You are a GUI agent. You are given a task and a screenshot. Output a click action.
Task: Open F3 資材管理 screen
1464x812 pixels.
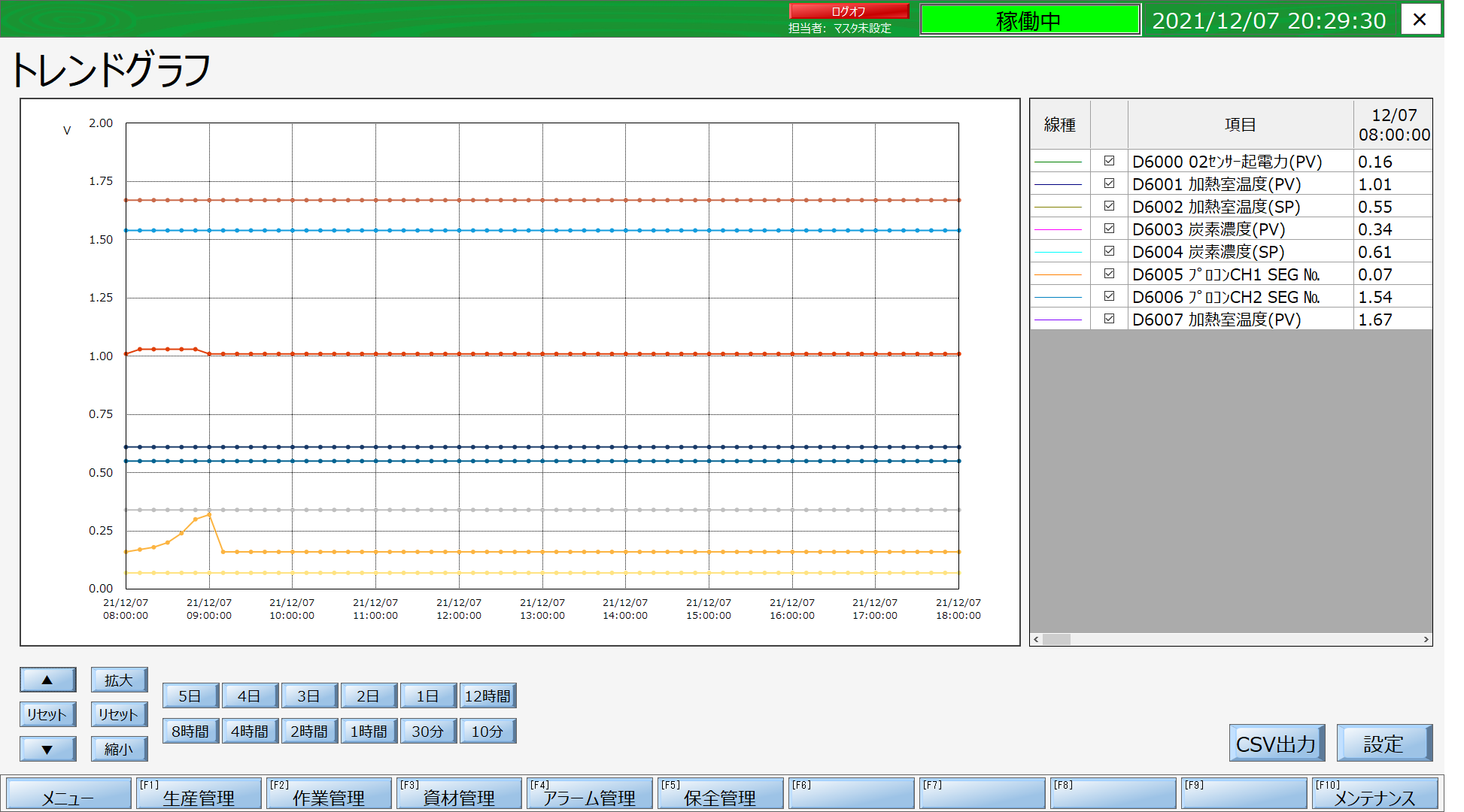[459, 794]
